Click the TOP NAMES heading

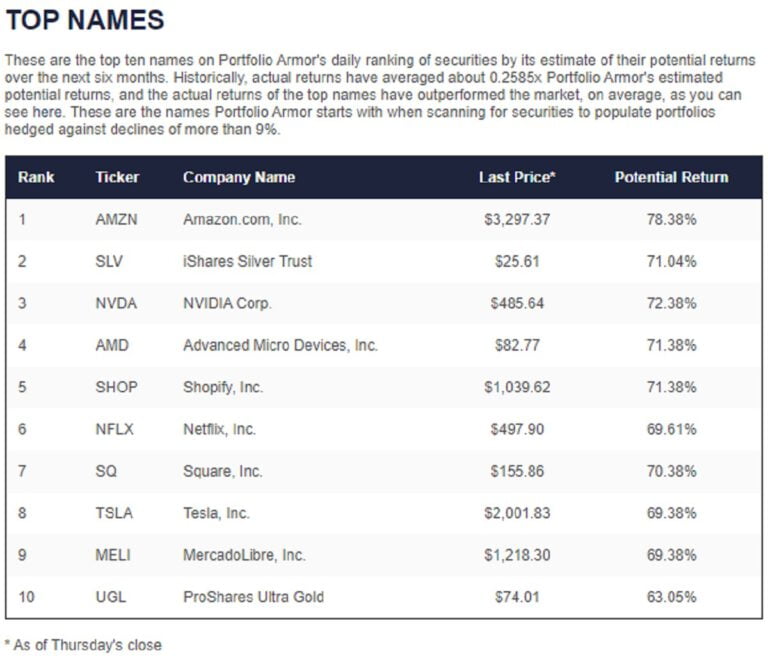coord(85,20)
